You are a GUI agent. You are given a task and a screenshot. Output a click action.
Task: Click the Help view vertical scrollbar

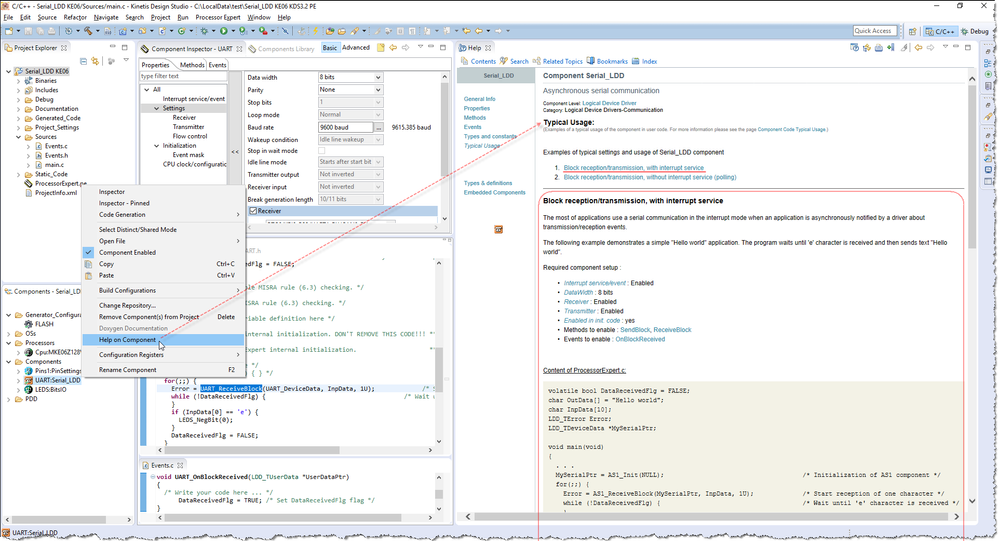pyautogui.click(x=972, y=290)
